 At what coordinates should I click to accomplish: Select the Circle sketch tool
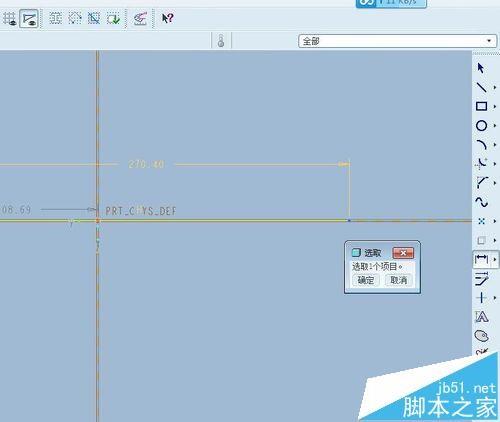(x=481, y=126)
